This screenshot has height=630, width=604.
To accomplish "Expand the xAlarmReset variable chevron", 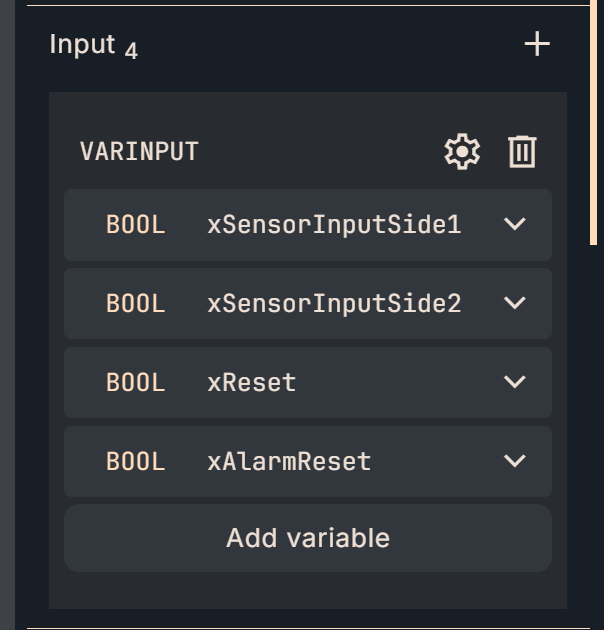I will (515, 461).
